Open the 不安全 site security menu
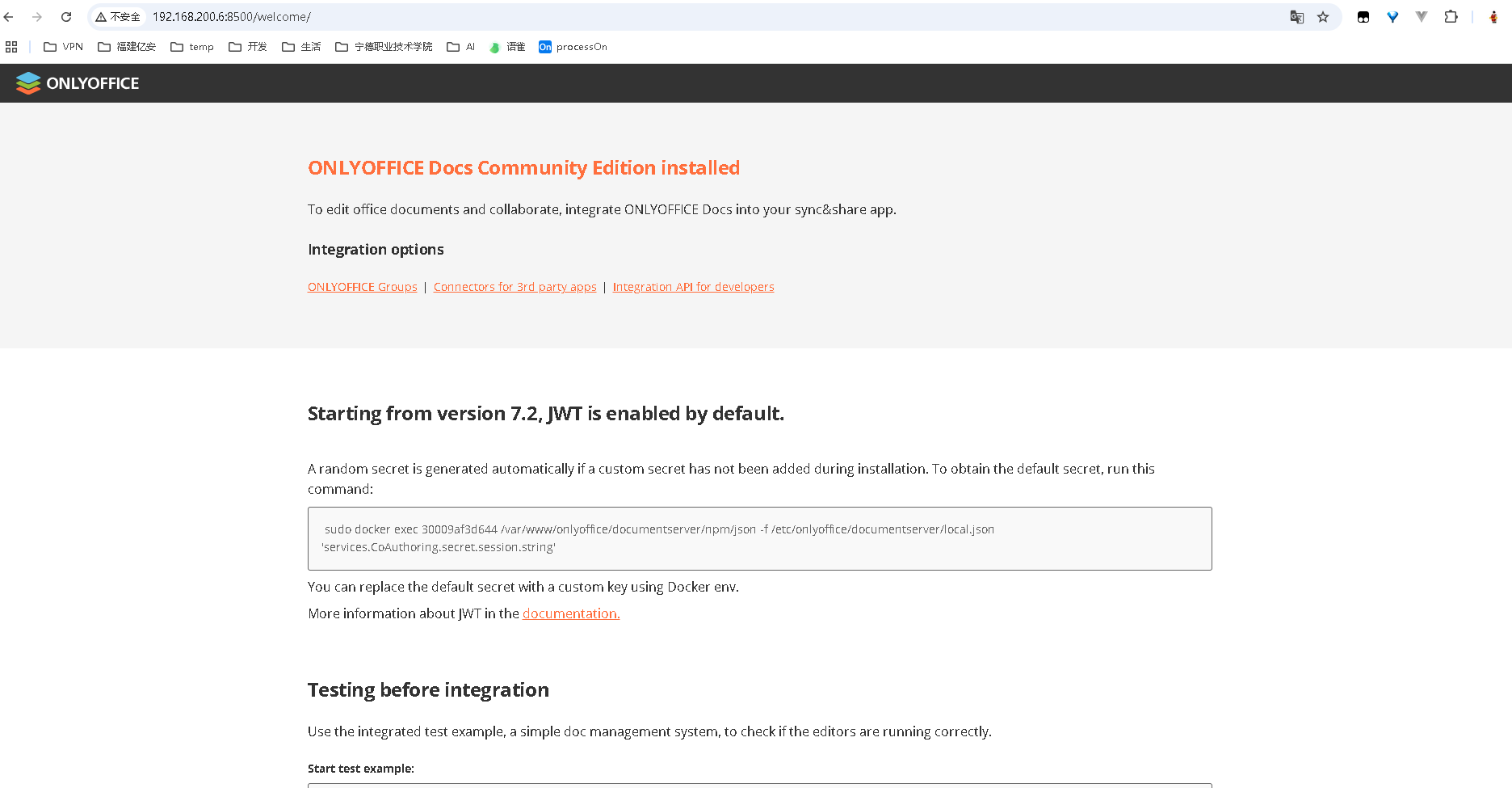The width and height of the screenshot is (1512, 788). [118, 16]
